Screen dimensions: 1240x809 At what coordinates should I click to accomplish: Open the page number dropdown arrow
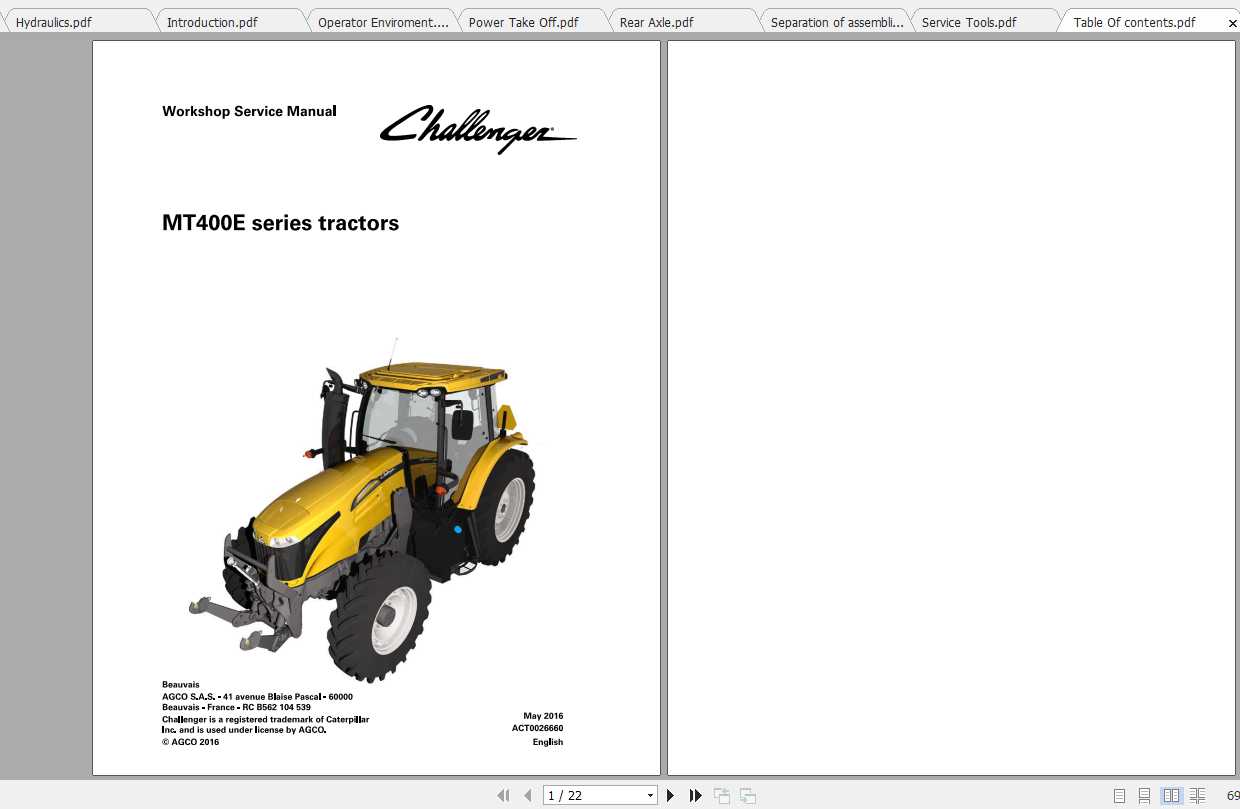click(651, 796)
